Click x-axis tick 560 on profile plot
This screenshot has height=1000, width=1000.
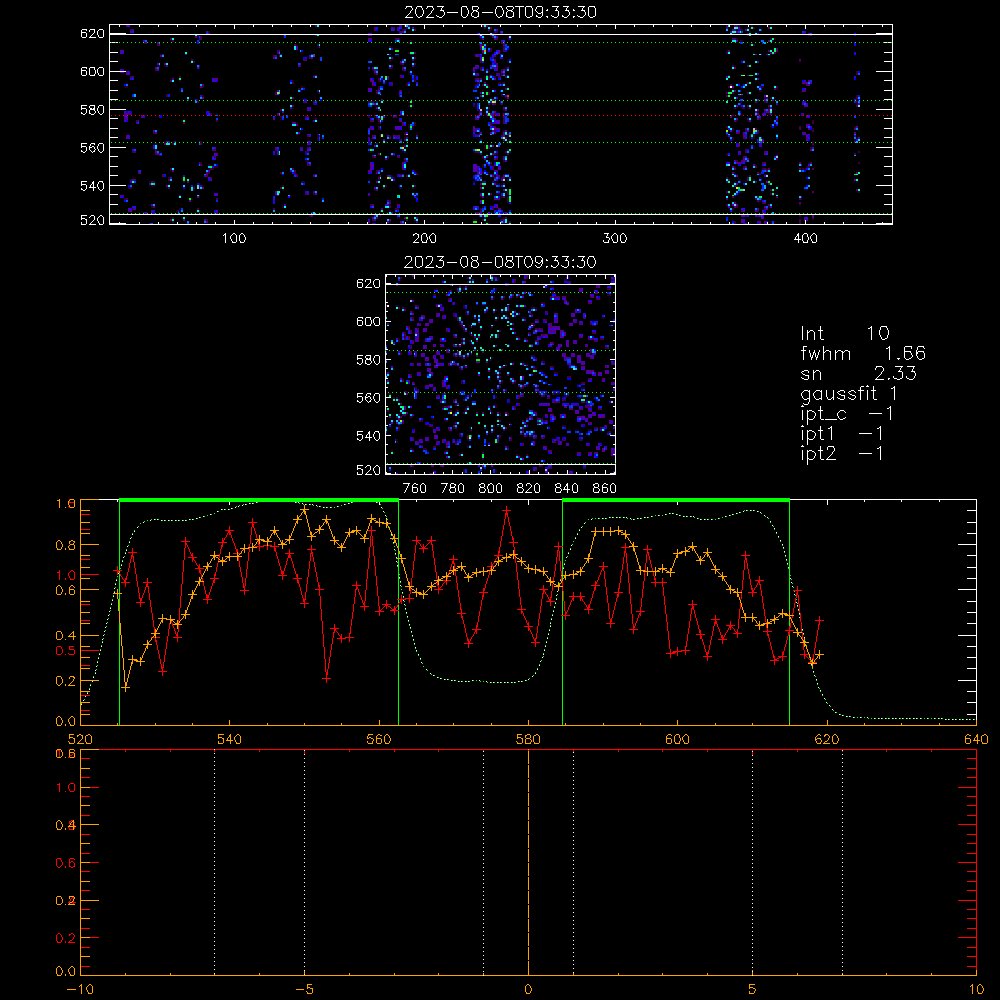click(379, 739)
